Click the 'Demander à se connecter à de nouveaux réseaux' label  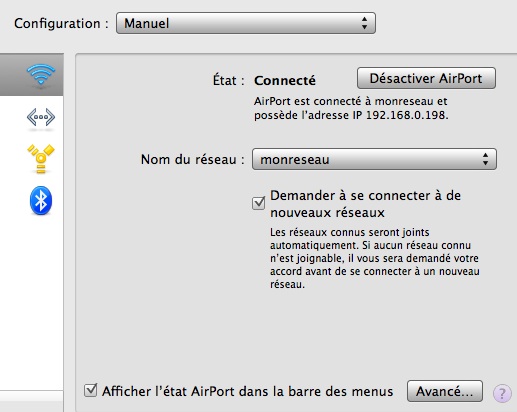(x=365, y=204)
